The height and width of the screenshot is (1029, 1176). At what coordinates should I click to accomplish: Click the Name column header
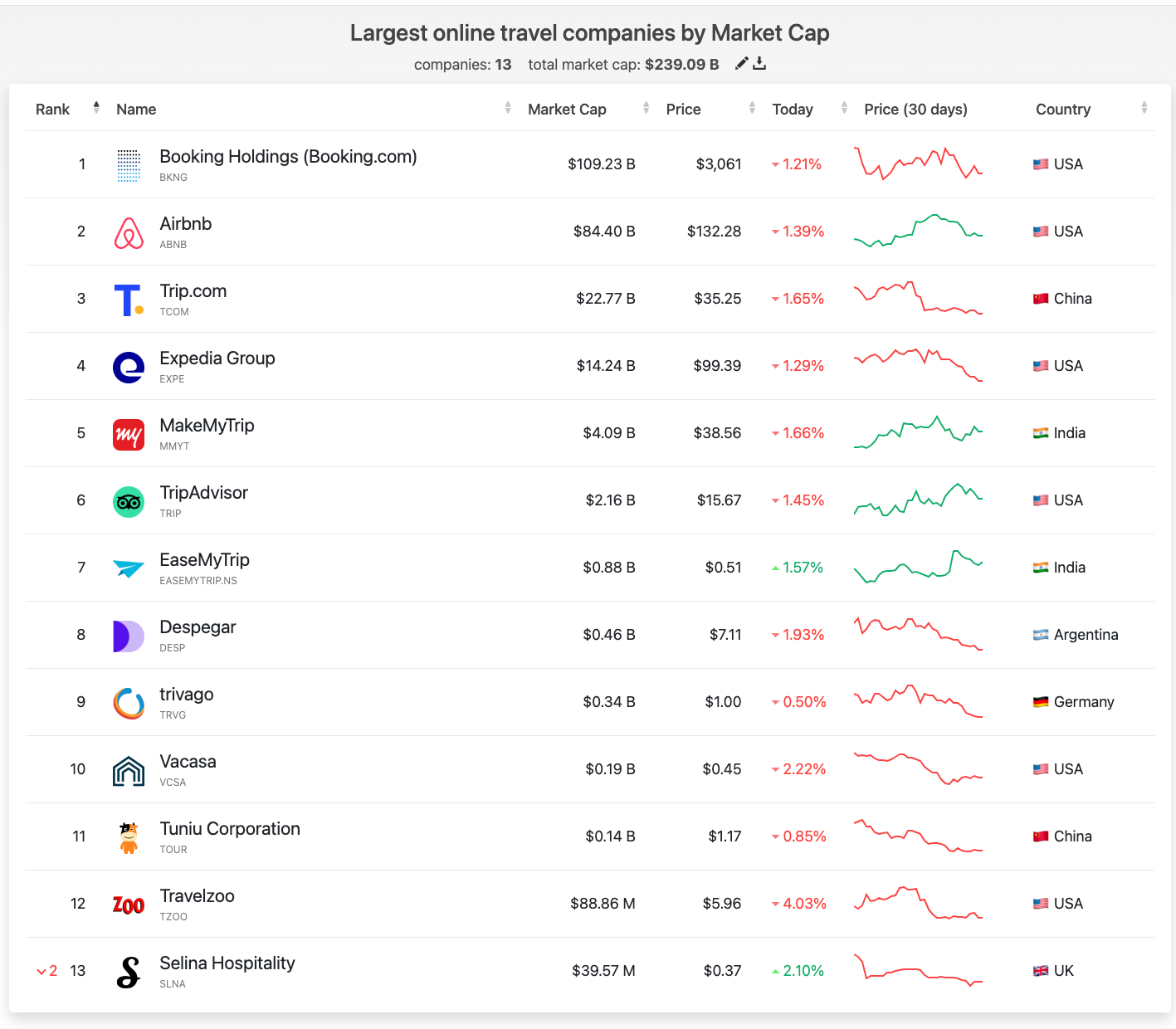coord(137,110)
